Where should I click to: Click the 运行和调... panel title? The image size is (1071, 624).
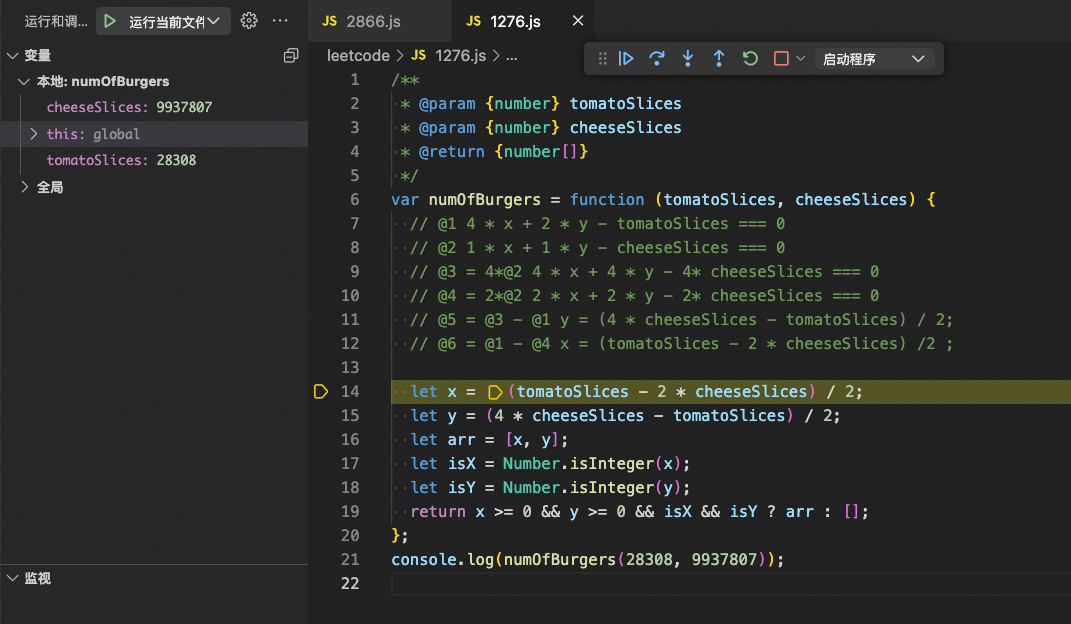tap(56, 21)
